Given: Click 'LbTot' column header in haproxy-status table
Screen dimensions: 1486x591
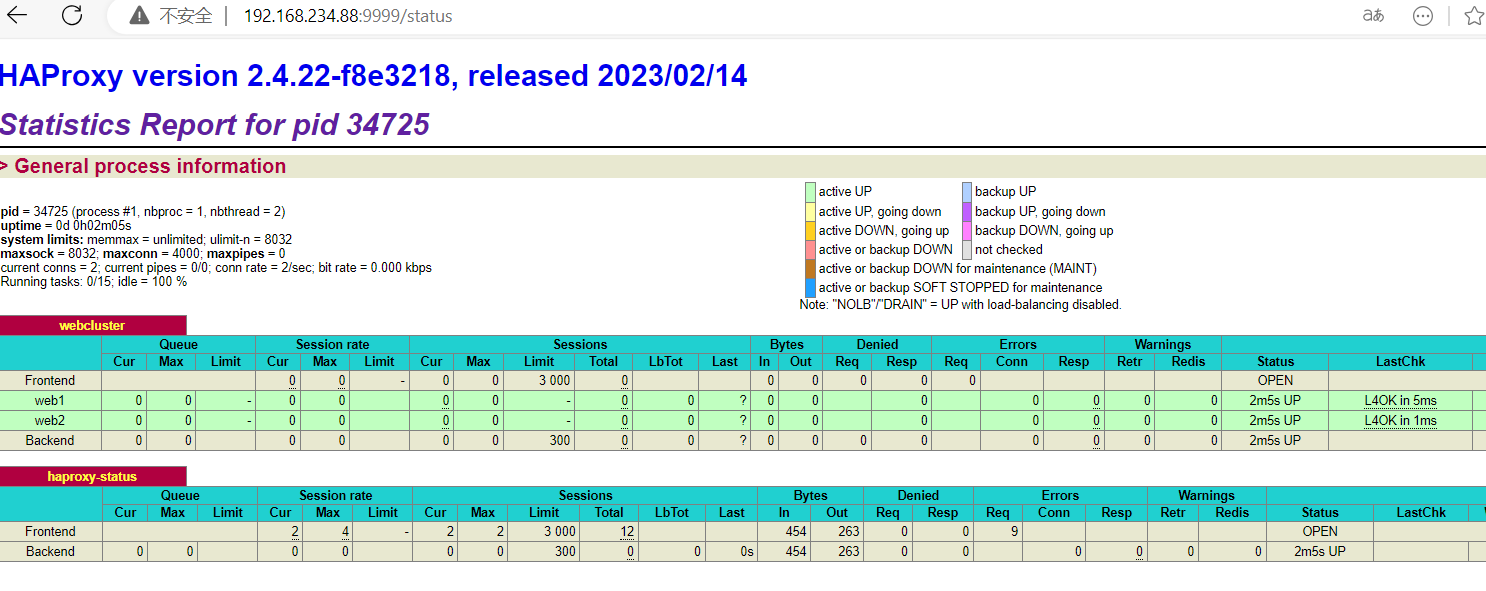Looking at the screenshot, I should click(672, 512).
